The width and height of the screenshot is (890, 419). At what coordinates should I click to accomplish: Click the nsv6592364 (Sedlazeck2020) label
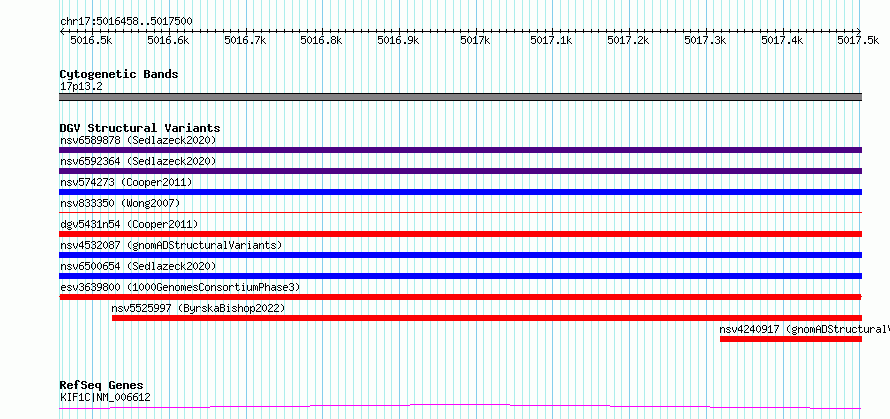point(138,161)
